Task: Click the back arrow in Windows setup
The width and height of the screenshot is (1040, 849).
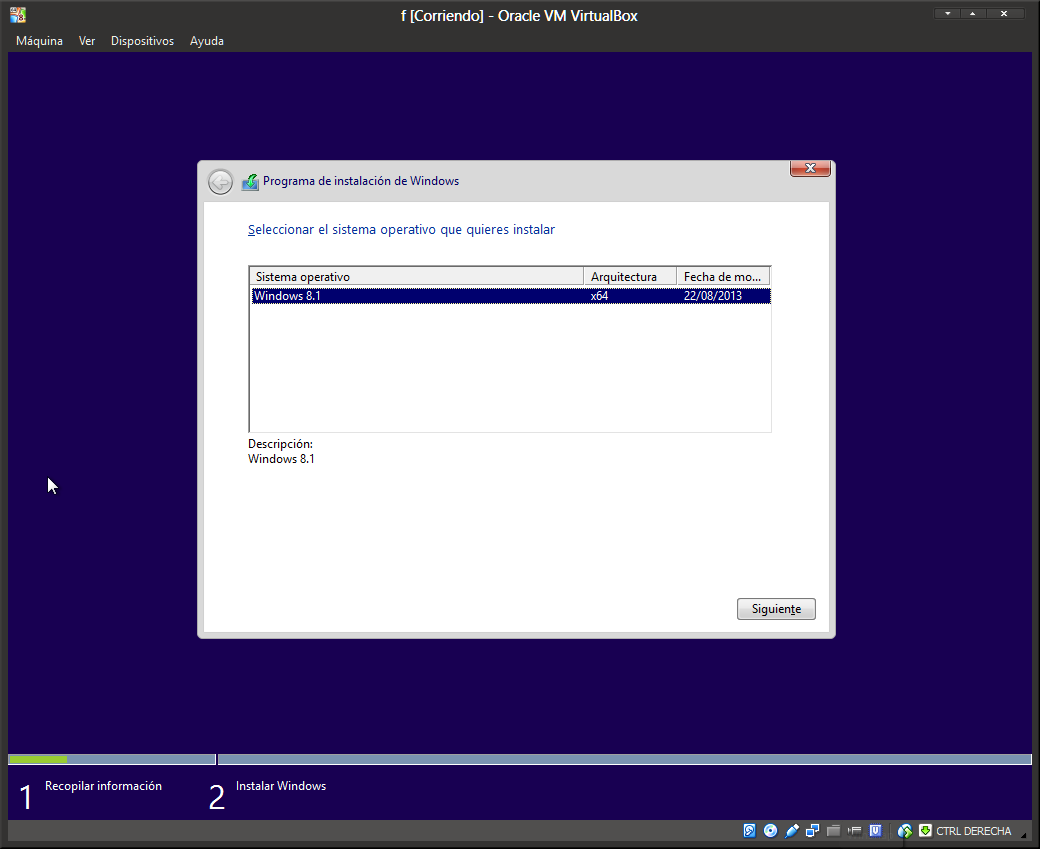Action: point(220,181)
